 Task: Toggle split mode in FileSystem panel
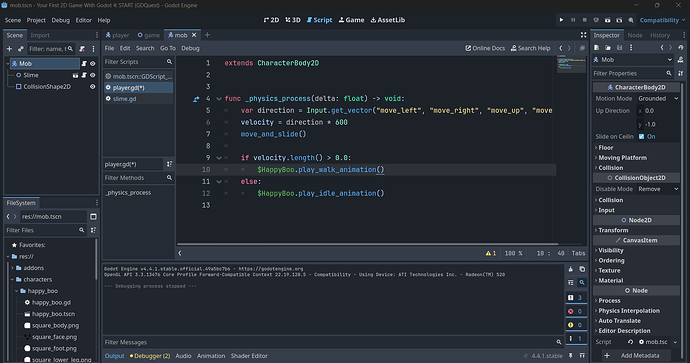pos(93,216)
